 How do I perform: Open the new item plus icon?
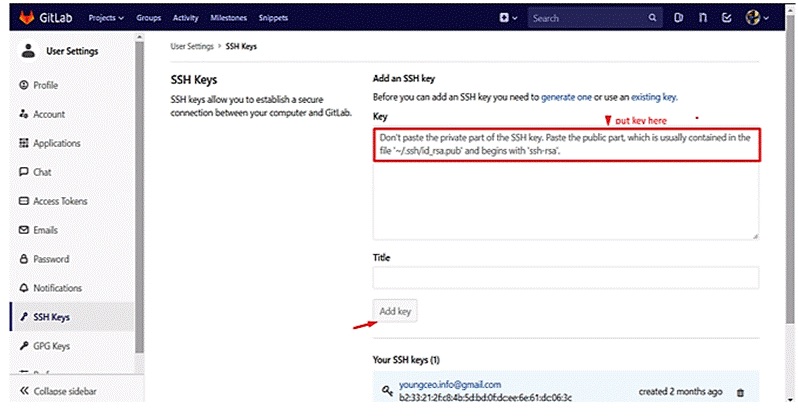pos(504,17)
